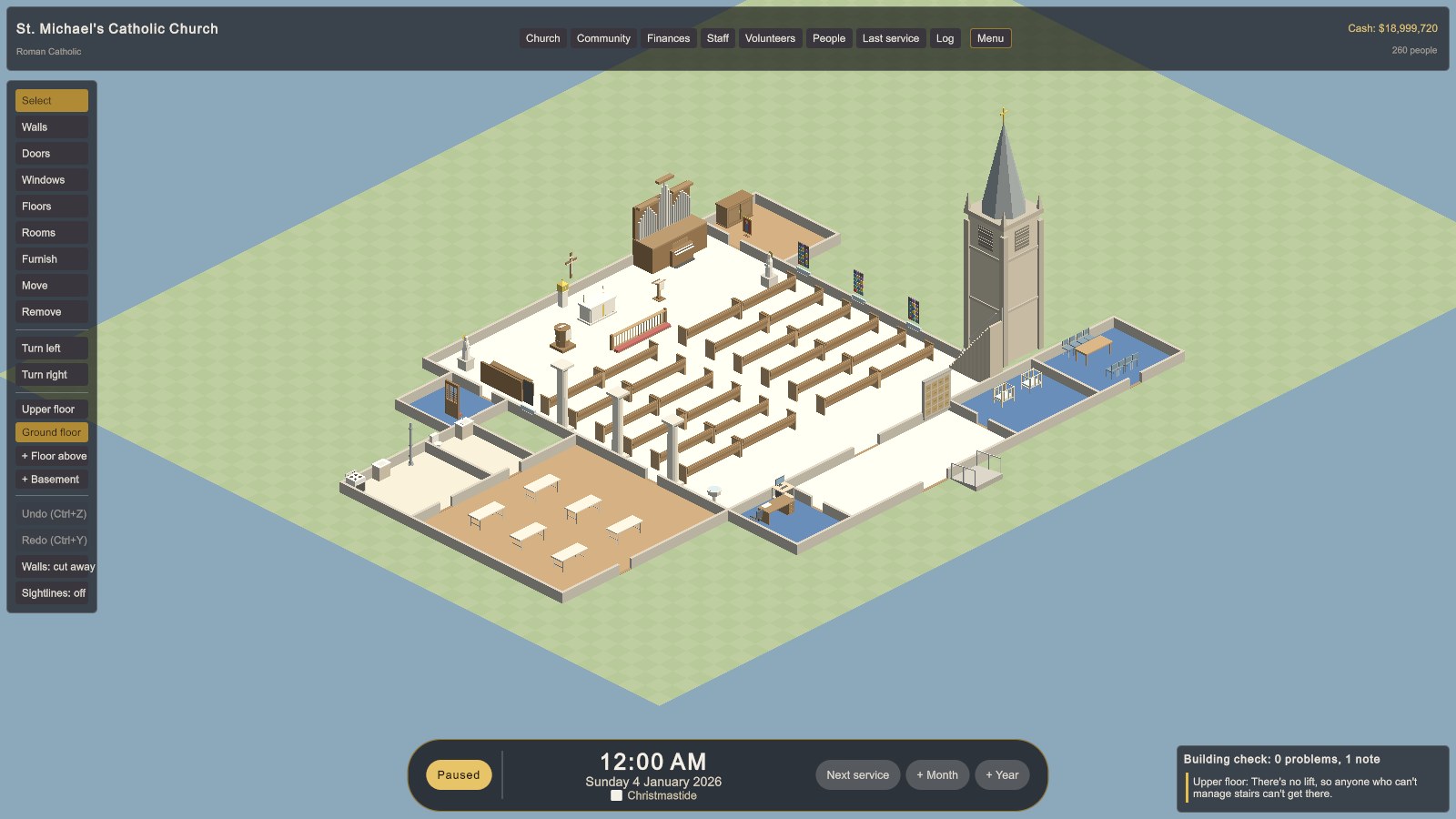1456x819 pixels.
Task: Click the 260 people count
Action: pos(1414,51)
